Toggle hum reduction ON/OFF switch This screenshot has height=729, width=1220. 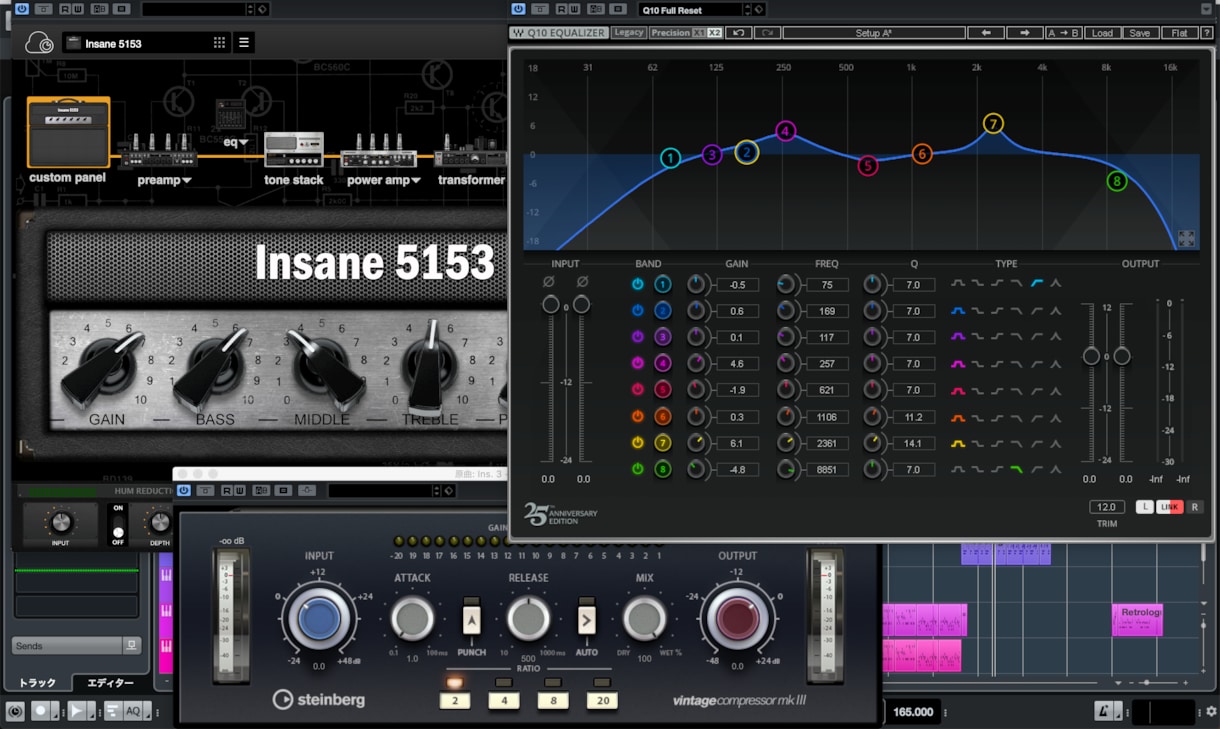click(x=118, y=523)
